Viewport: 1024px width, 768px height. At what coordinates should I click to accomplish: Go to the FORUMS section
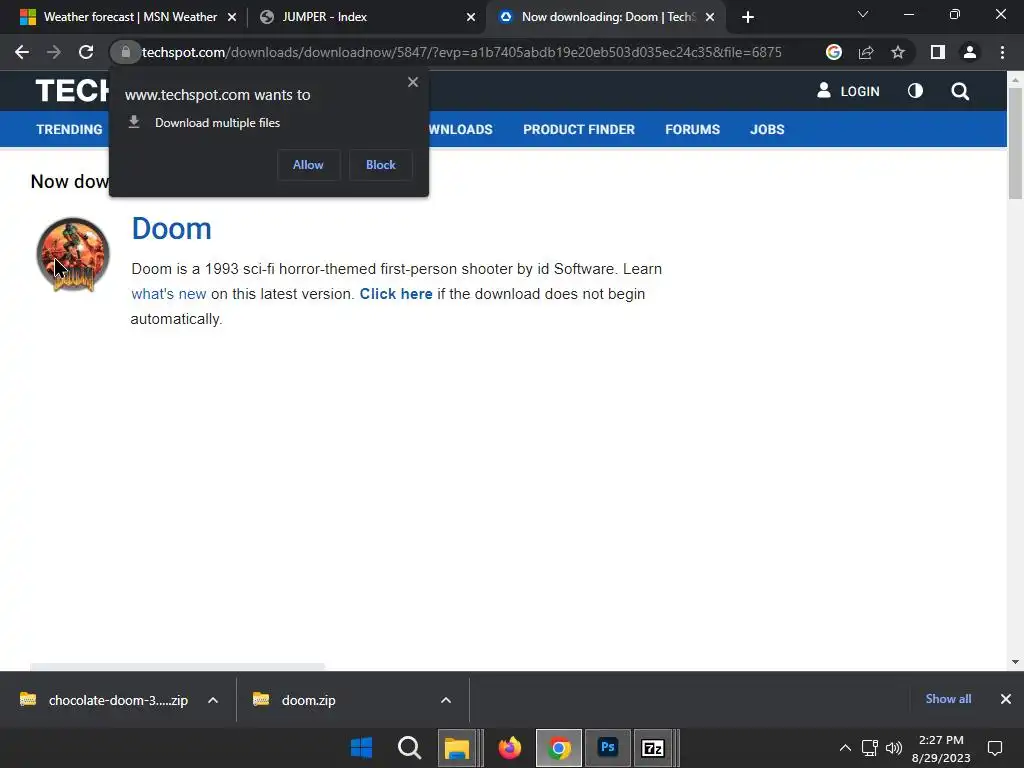click(692, 129)
